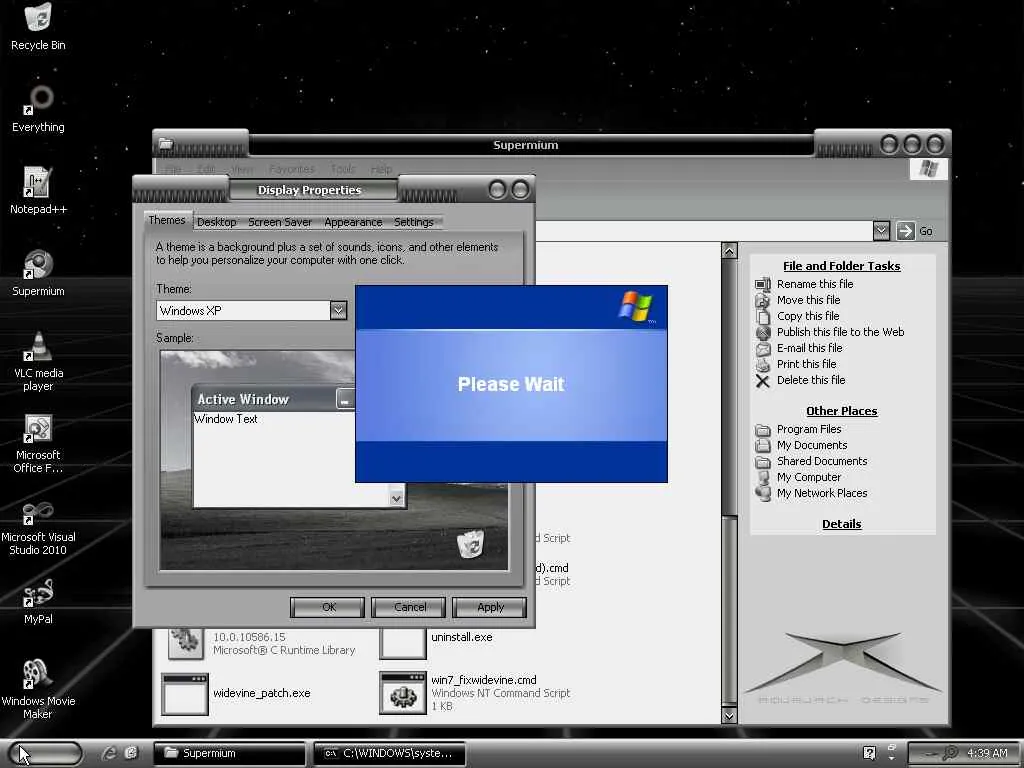The height and width of the screenshot is (768, 1024).
Task: Click the 4:39 AM clock
Action: click(x=987, y=753)
